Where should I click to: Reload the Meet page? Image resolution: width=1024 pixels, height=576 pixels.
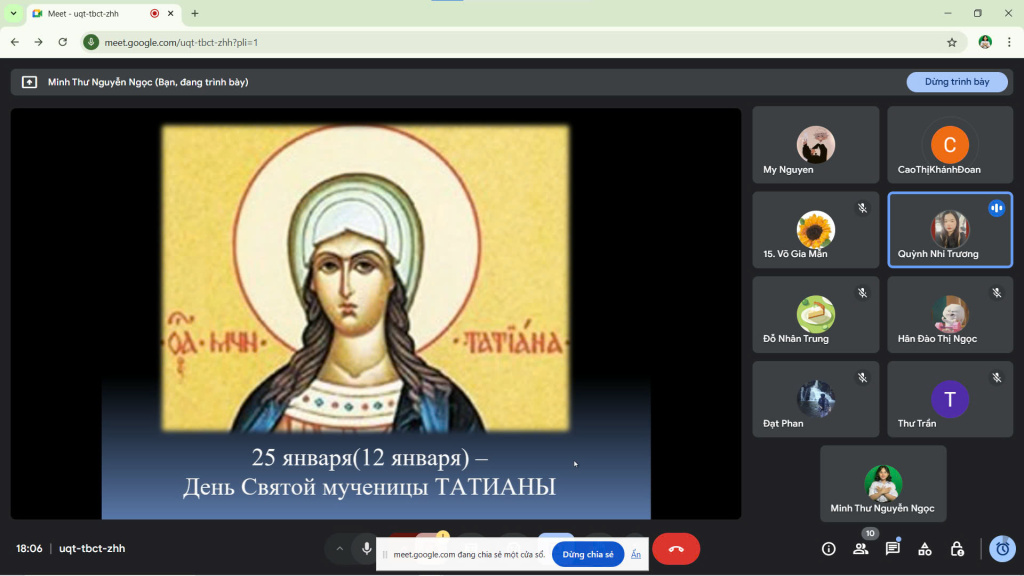(63, 42)
